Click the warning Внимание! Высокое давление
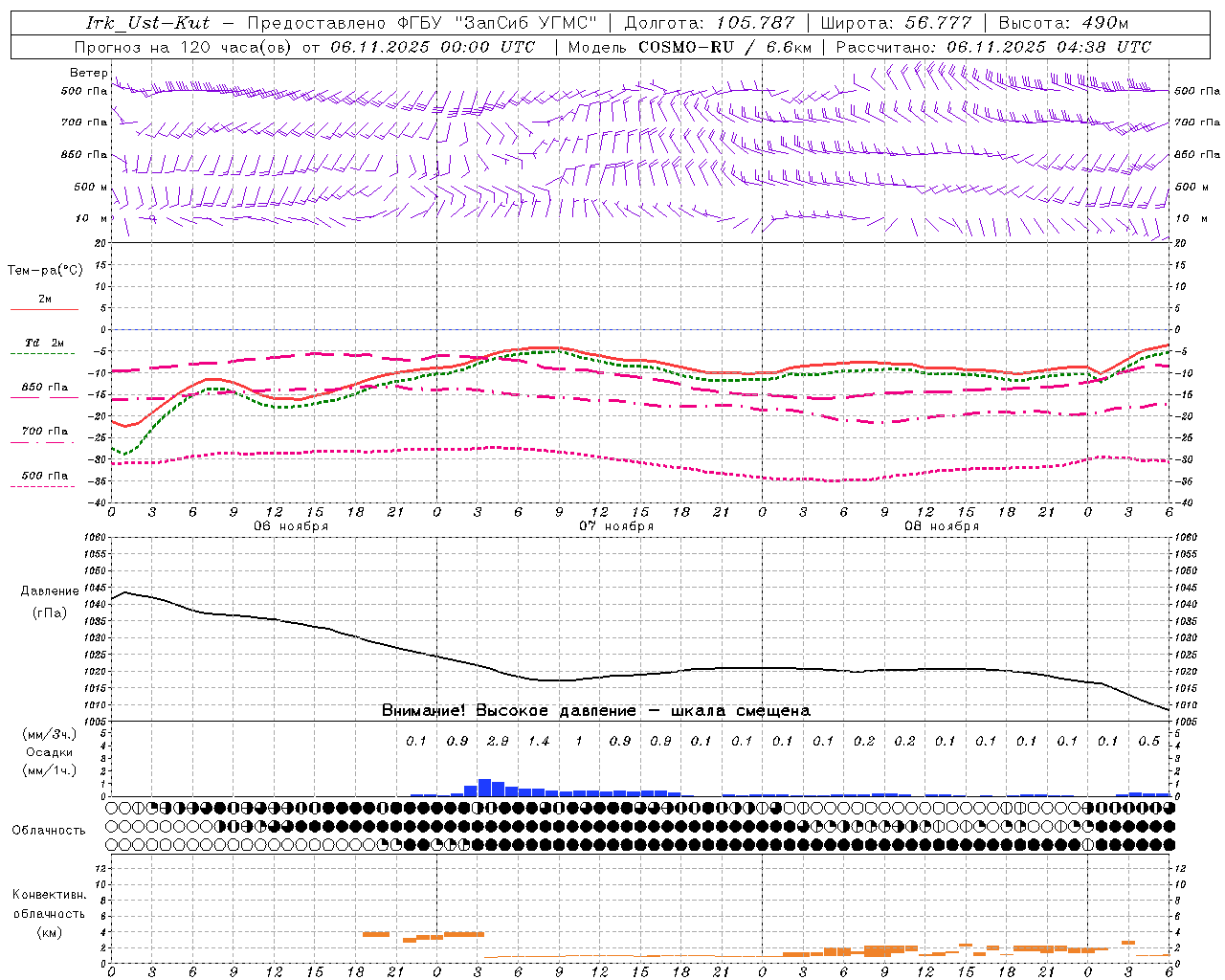 coord(509,710)
